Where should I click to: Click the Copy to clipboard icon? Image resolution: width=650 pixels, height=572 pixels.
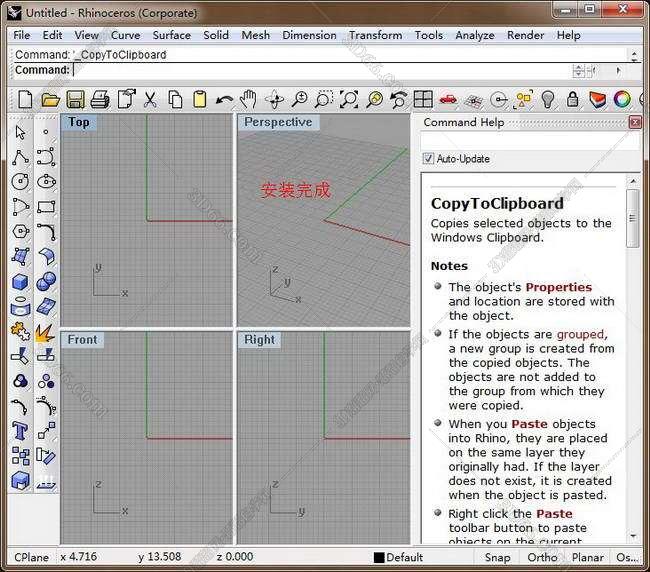(175, 99)
